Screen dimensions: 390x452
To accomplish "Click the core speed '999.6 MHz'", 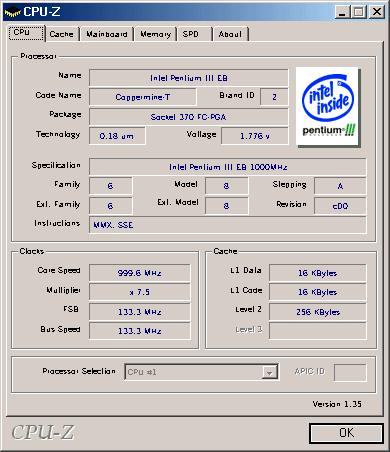I will coord(140,273).
